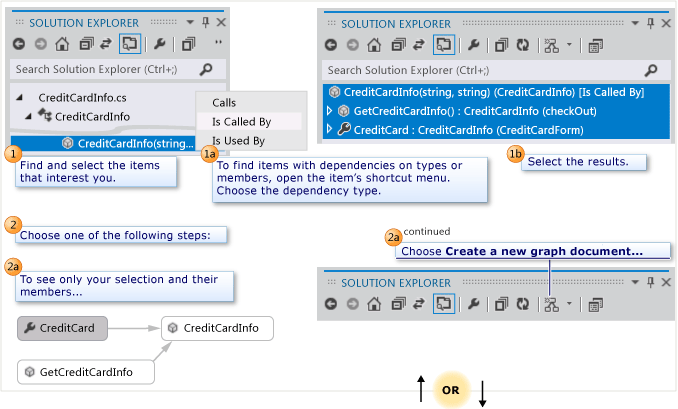Click magnifier icon in CreditCardInfo.cs panel search
Image resolution: width=678 pixels, height=409 pixels.
(206, 69)
